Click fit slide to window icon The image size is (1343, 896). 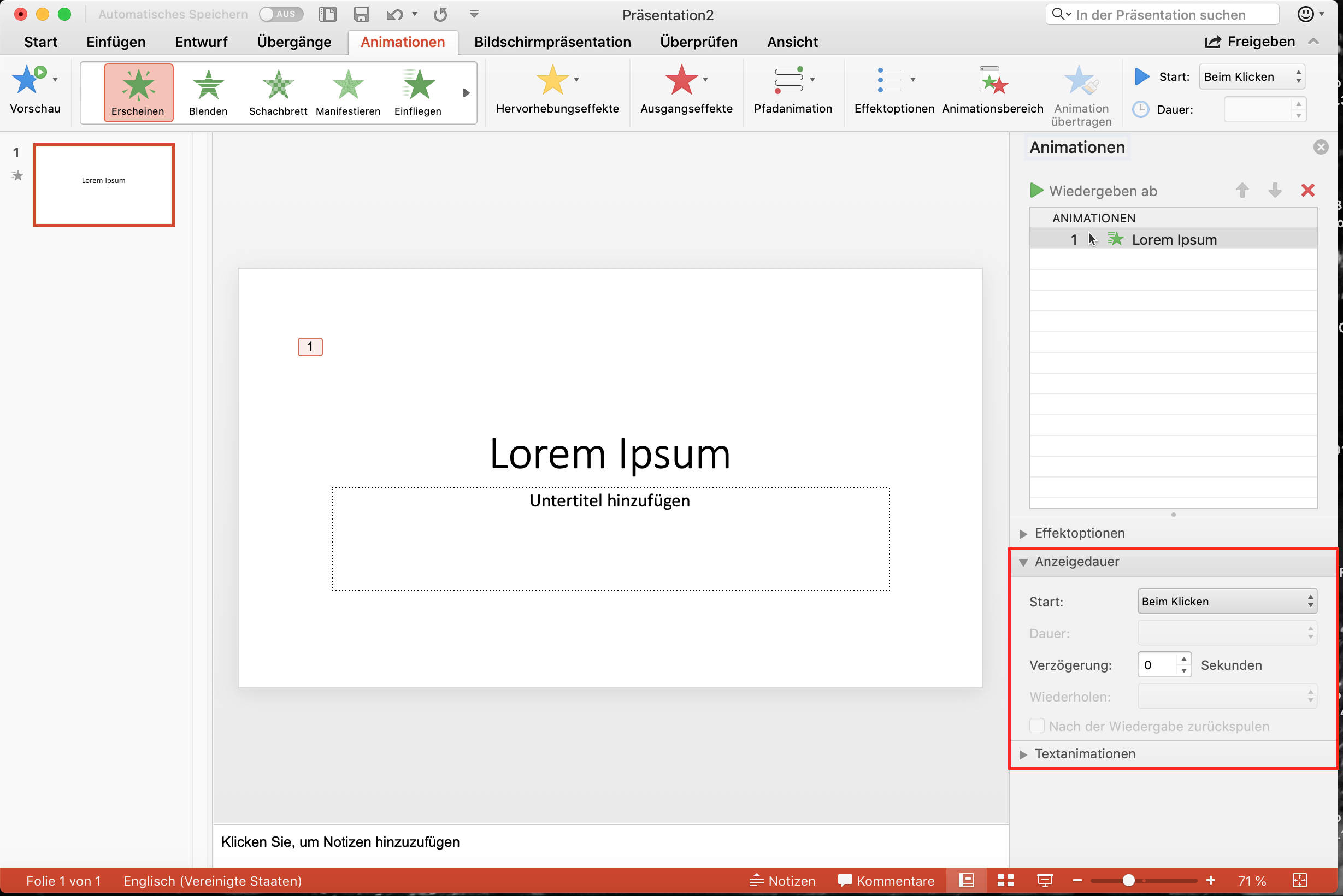click(x=1300, y=880)
